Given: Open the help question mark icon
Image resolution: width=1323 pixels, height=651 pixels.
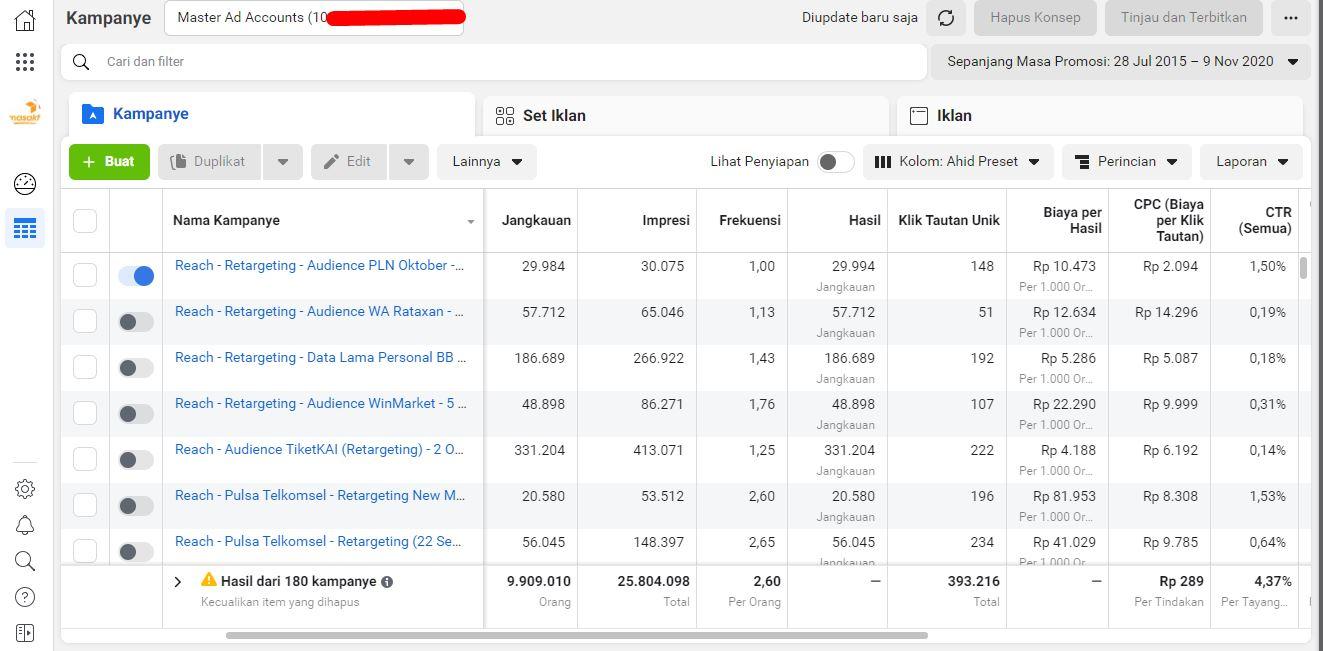Looking at the screenshot, I should coord(25,597).
